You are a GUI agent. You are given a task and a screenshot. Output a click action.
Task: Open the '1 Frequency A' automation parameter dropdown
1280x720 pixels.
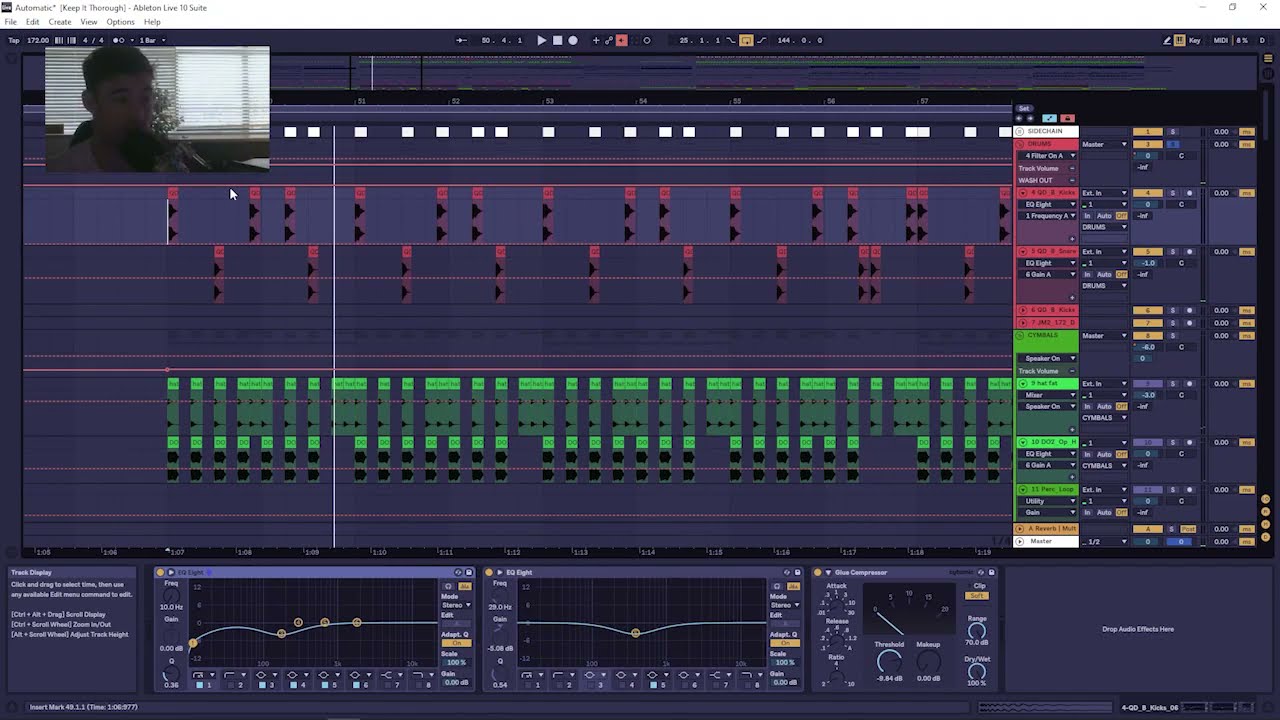pos(1048,215)
